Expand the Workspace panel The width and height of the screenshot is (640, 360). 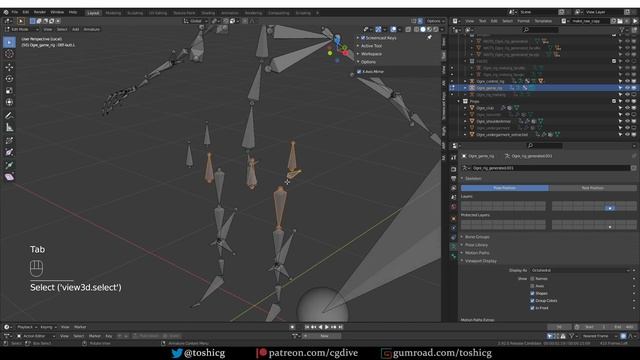[371, 54]
